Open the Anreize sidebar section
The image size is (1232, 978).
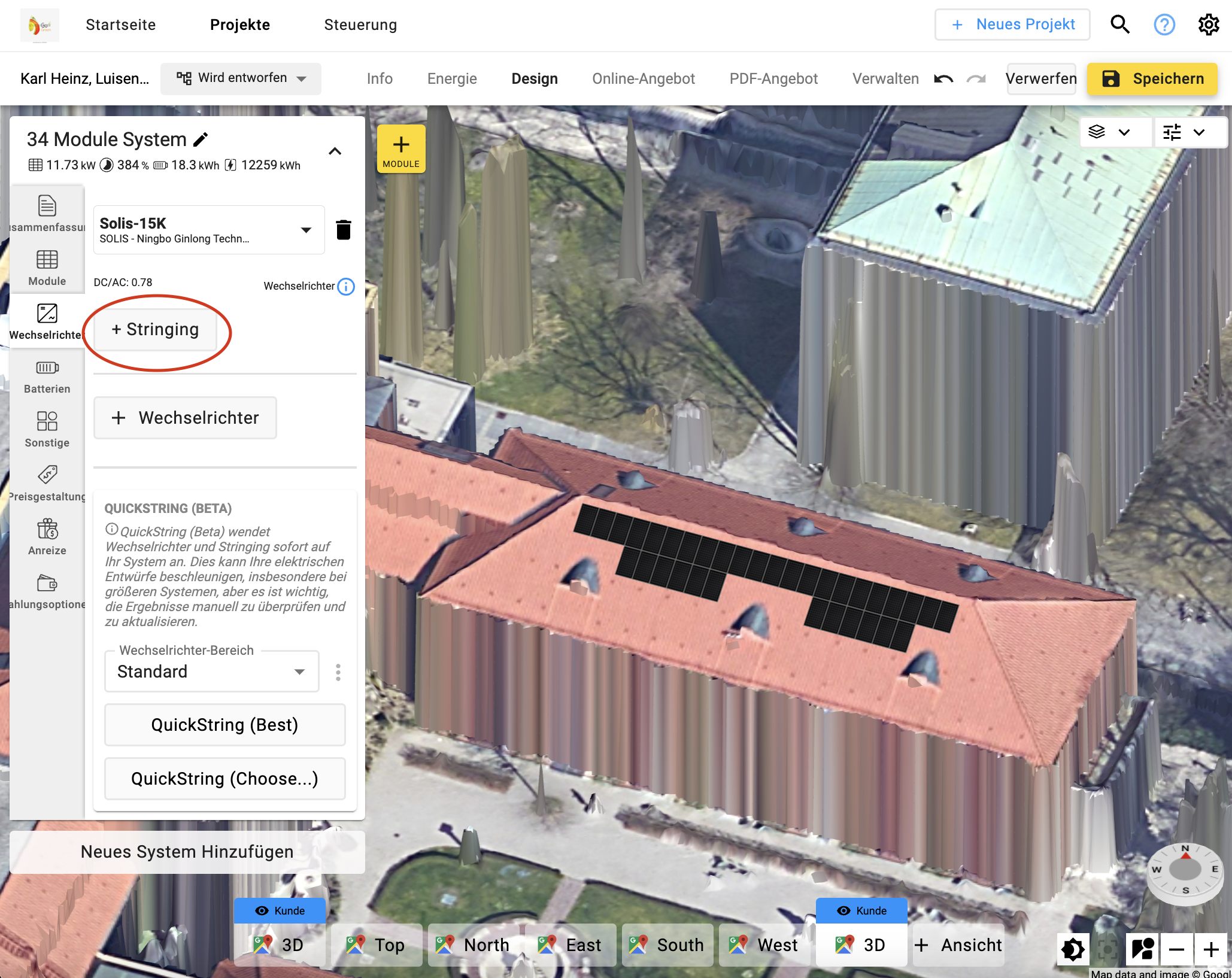tap(47, 536)
